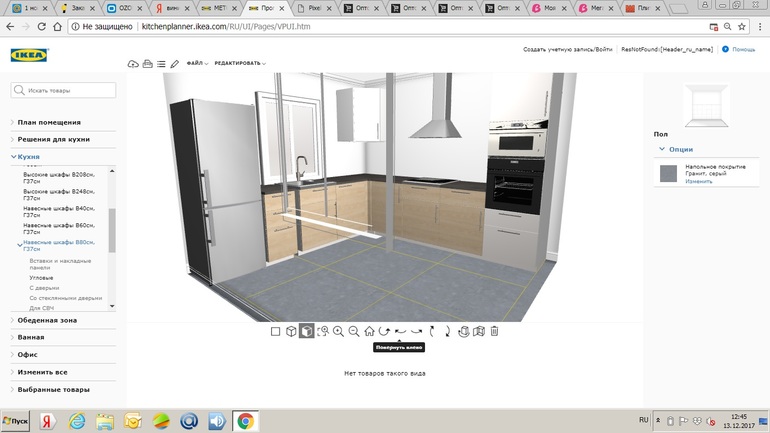Image resolution: width=770 pixels, height=433 pixels.
Task: Expand the Обеденная зона section
Action: 47,320
